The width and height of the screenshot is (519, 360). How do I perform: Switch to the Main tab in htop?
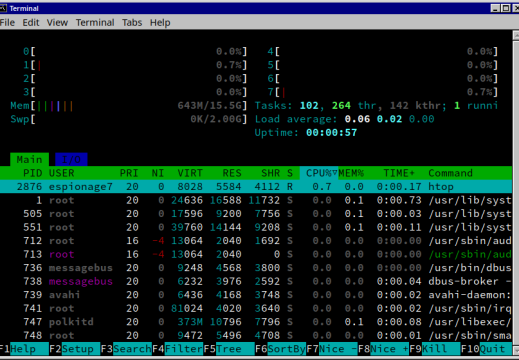coord(29,159)
